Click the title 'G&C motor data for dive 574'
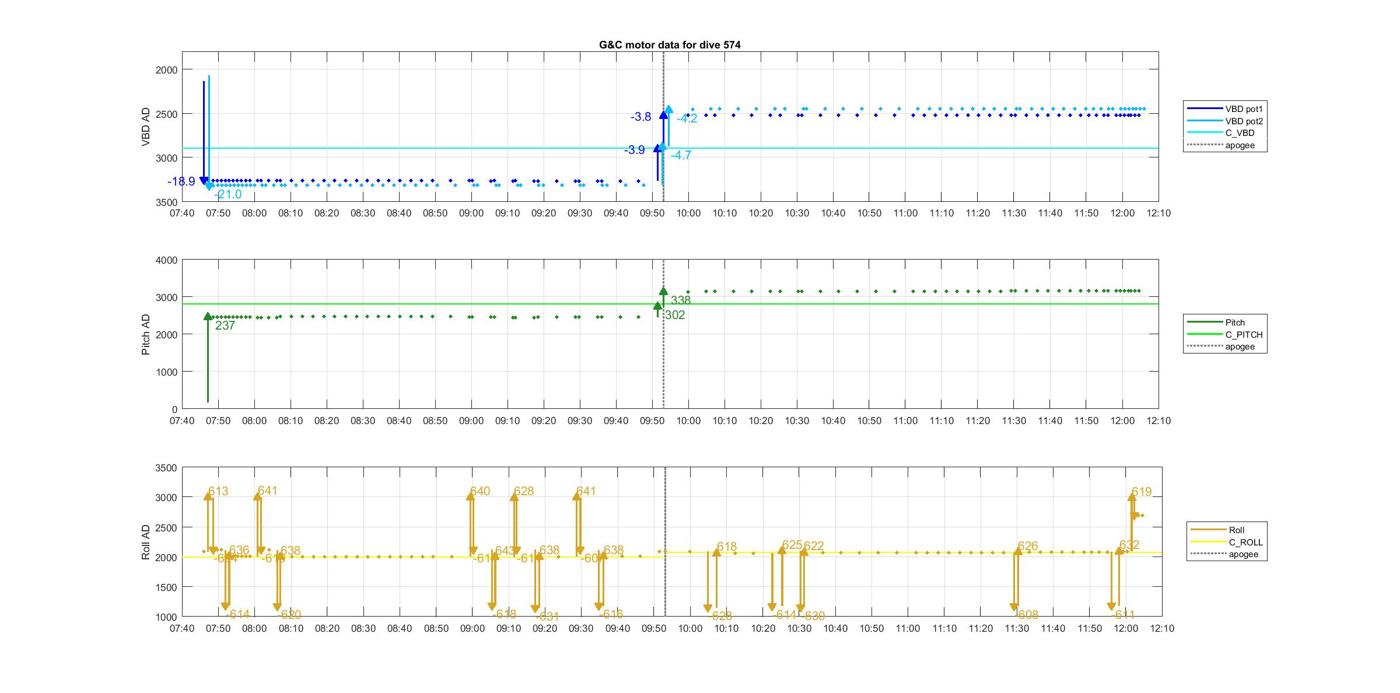This screenshot has height=693, width=1400. 670,45
